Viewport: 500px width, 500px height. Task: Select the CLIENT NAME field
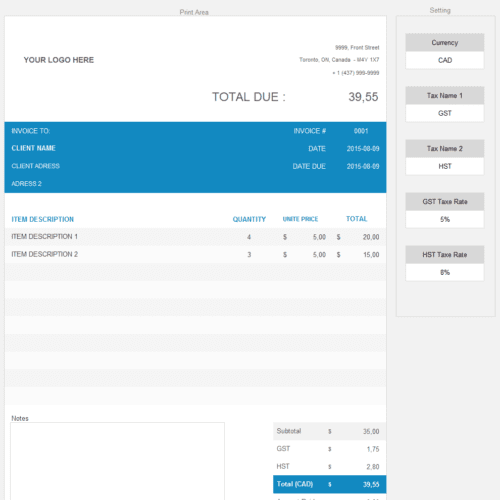[34, 148]
